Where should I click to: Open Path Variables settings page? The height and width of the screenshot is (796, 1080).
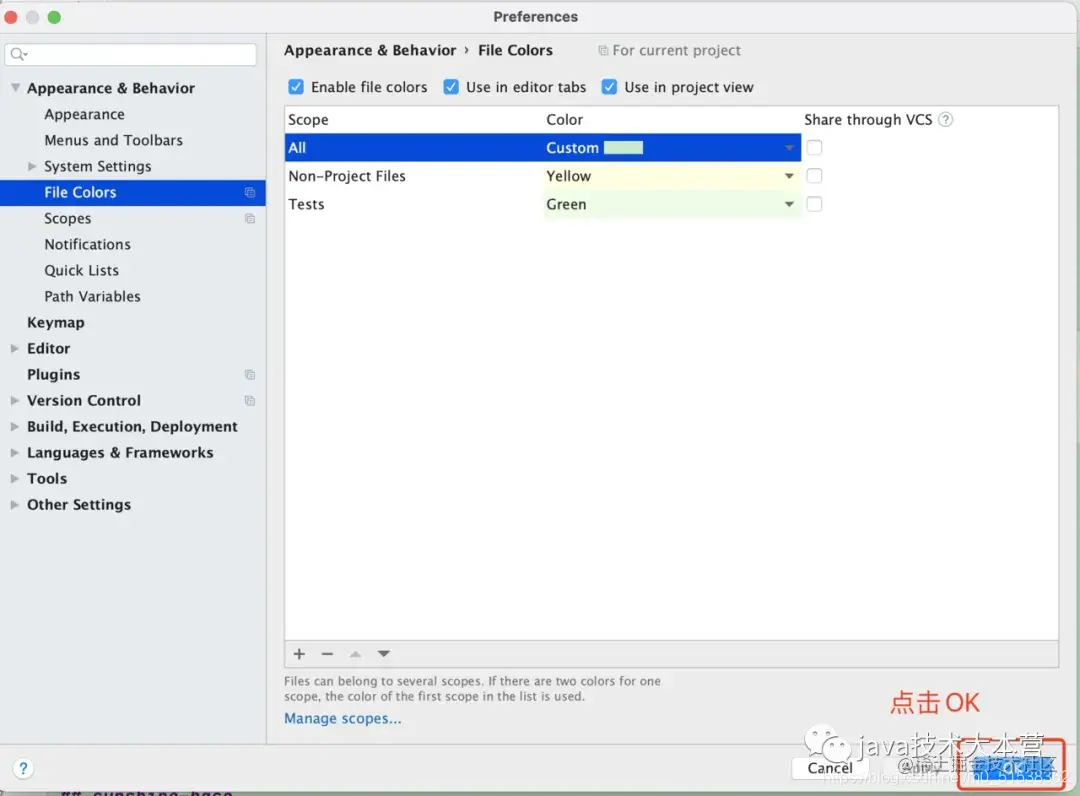92,297
